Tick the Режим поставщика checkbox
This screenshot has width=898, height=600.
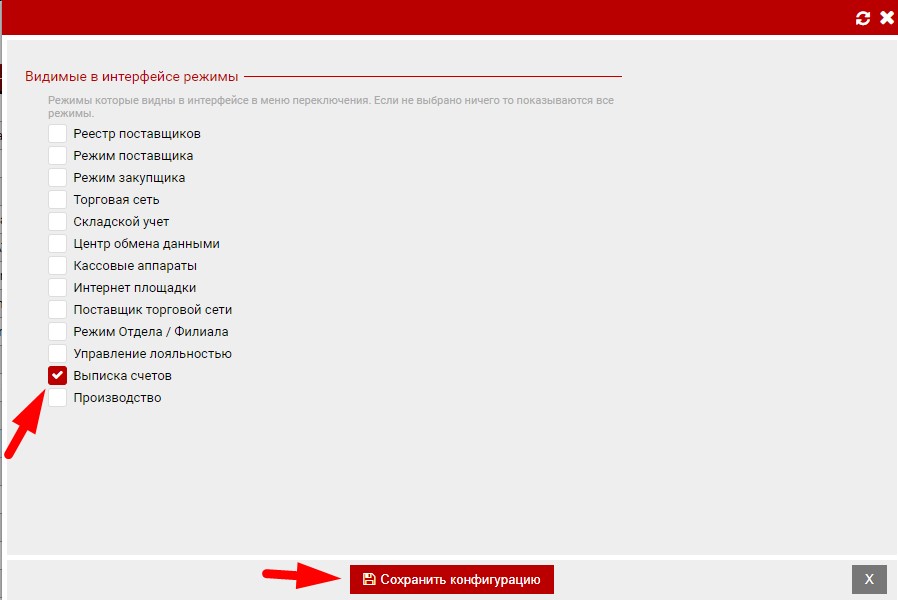click(58, 155)
